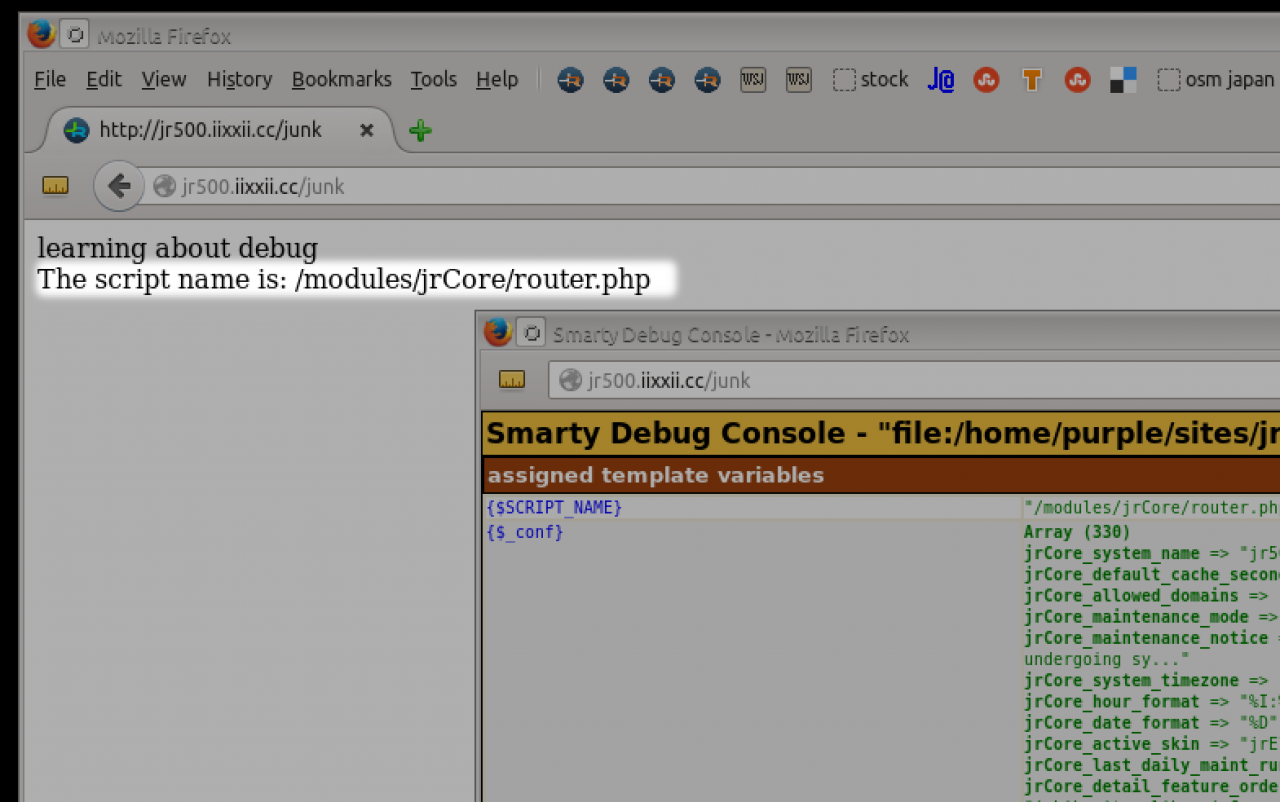This screenshot has width=1280, height=802.
Task: Click ruler icon in Smarty Debug Console window
Action: coord(512,380)
